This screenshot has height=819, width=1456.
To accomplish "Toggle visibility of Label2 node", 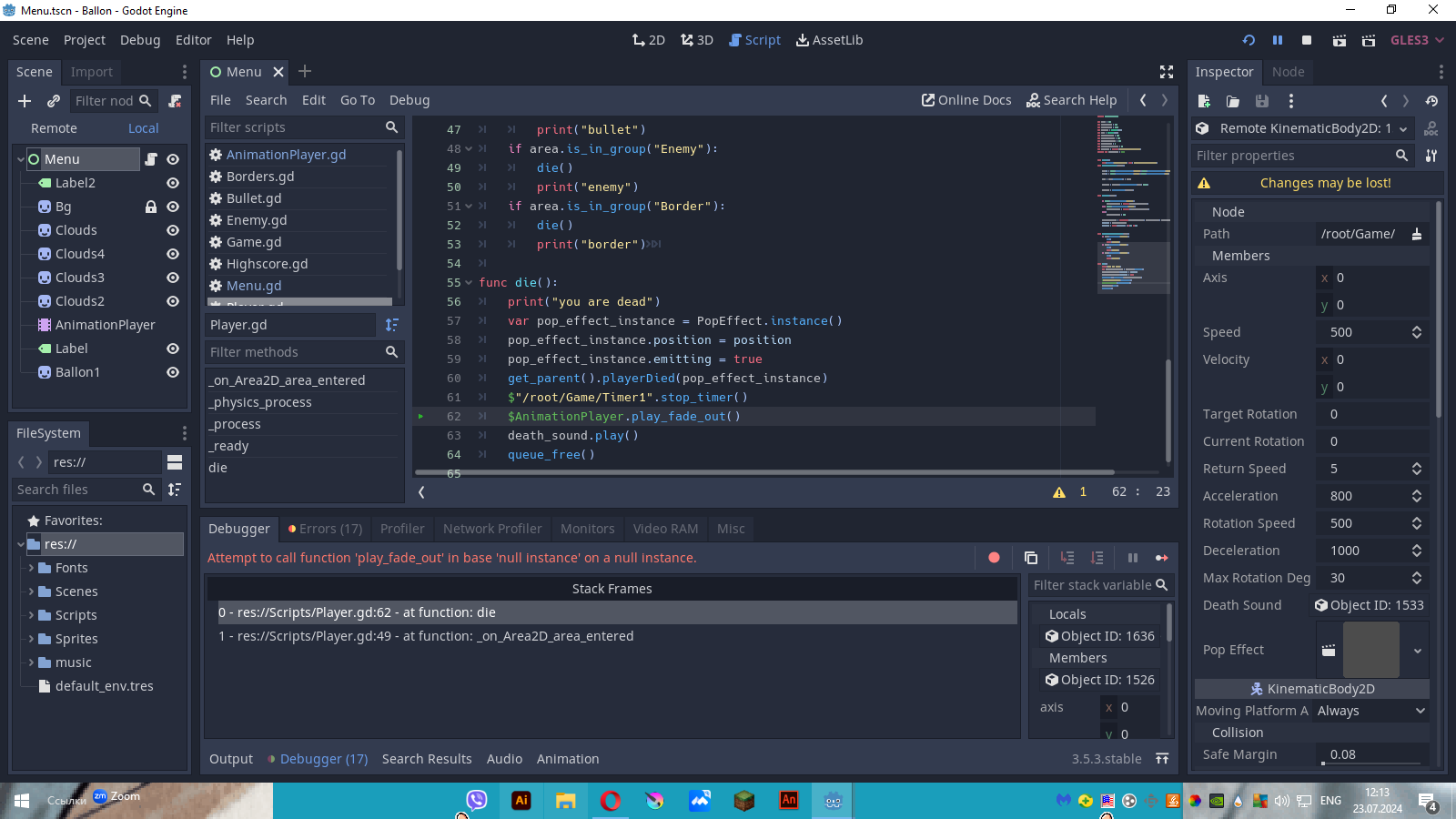I will click(173, 183).
